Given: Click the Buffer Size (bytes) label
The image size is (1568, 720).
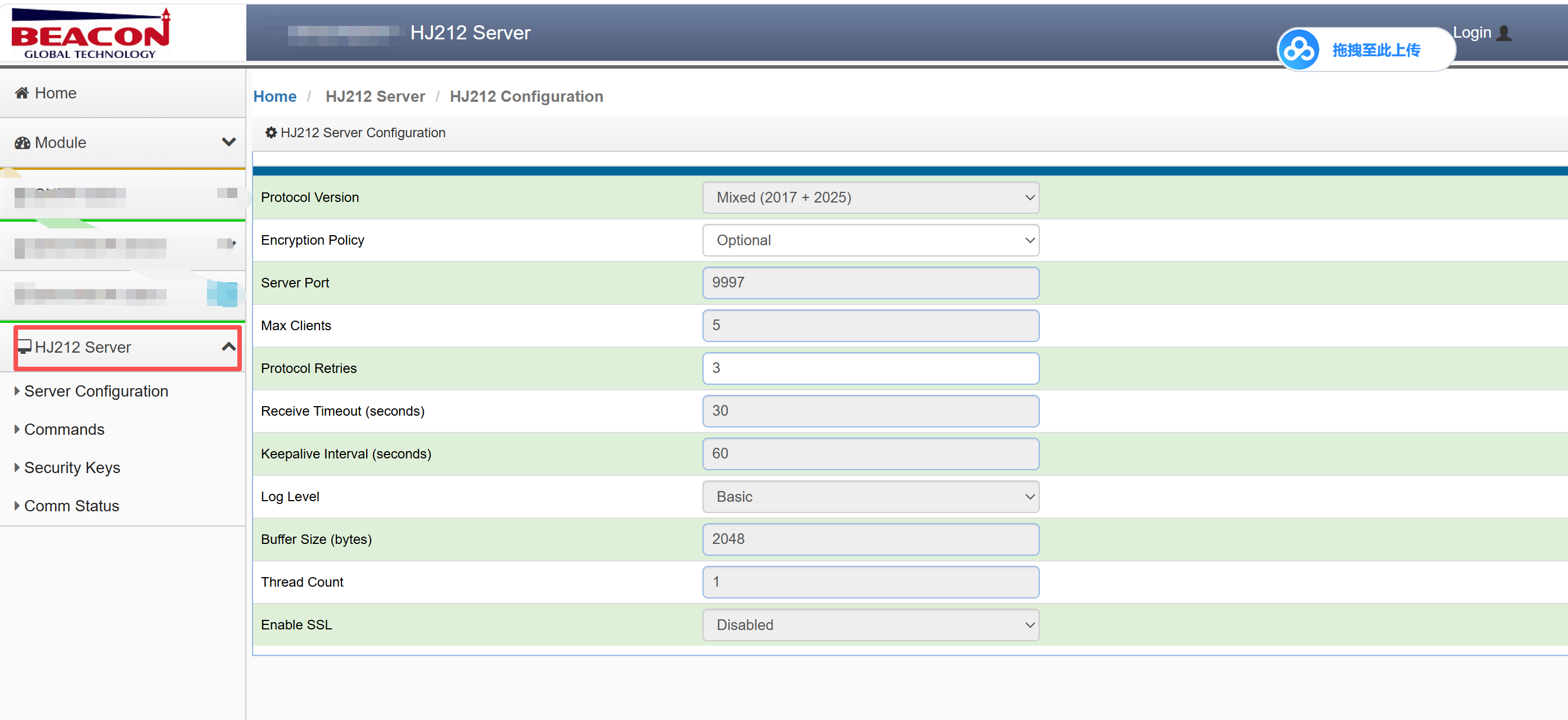Looking at the screenshot, I should pos(316,540).
